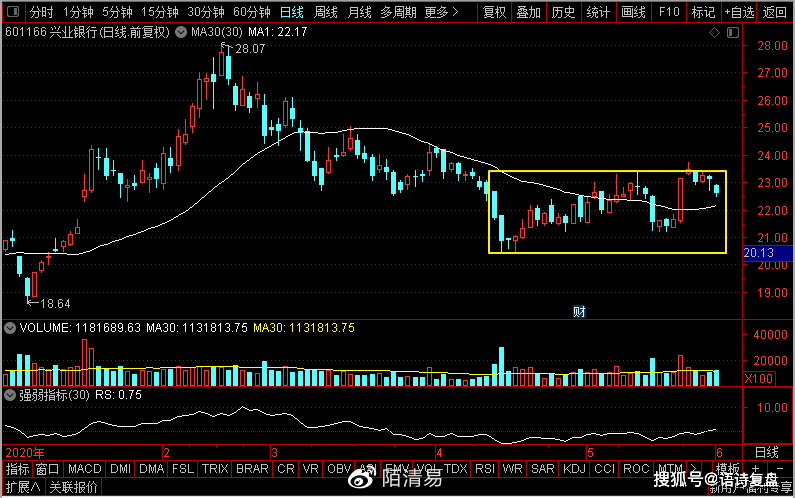This screenshot has height=498, width=795.
Task: Click the 返回 back button
Action: (774, 13)
